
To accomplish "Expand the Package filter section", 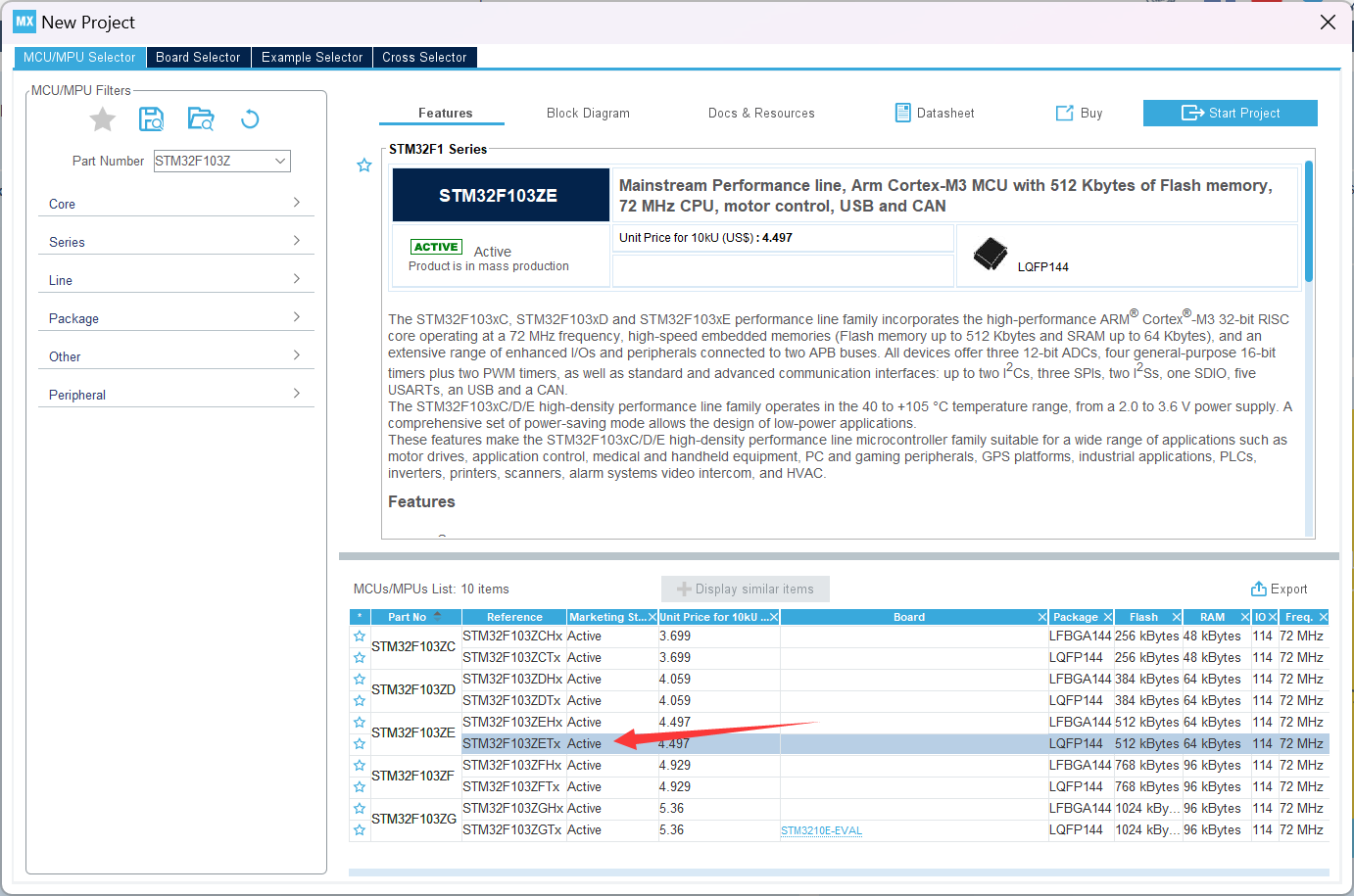I will (176, 318).
